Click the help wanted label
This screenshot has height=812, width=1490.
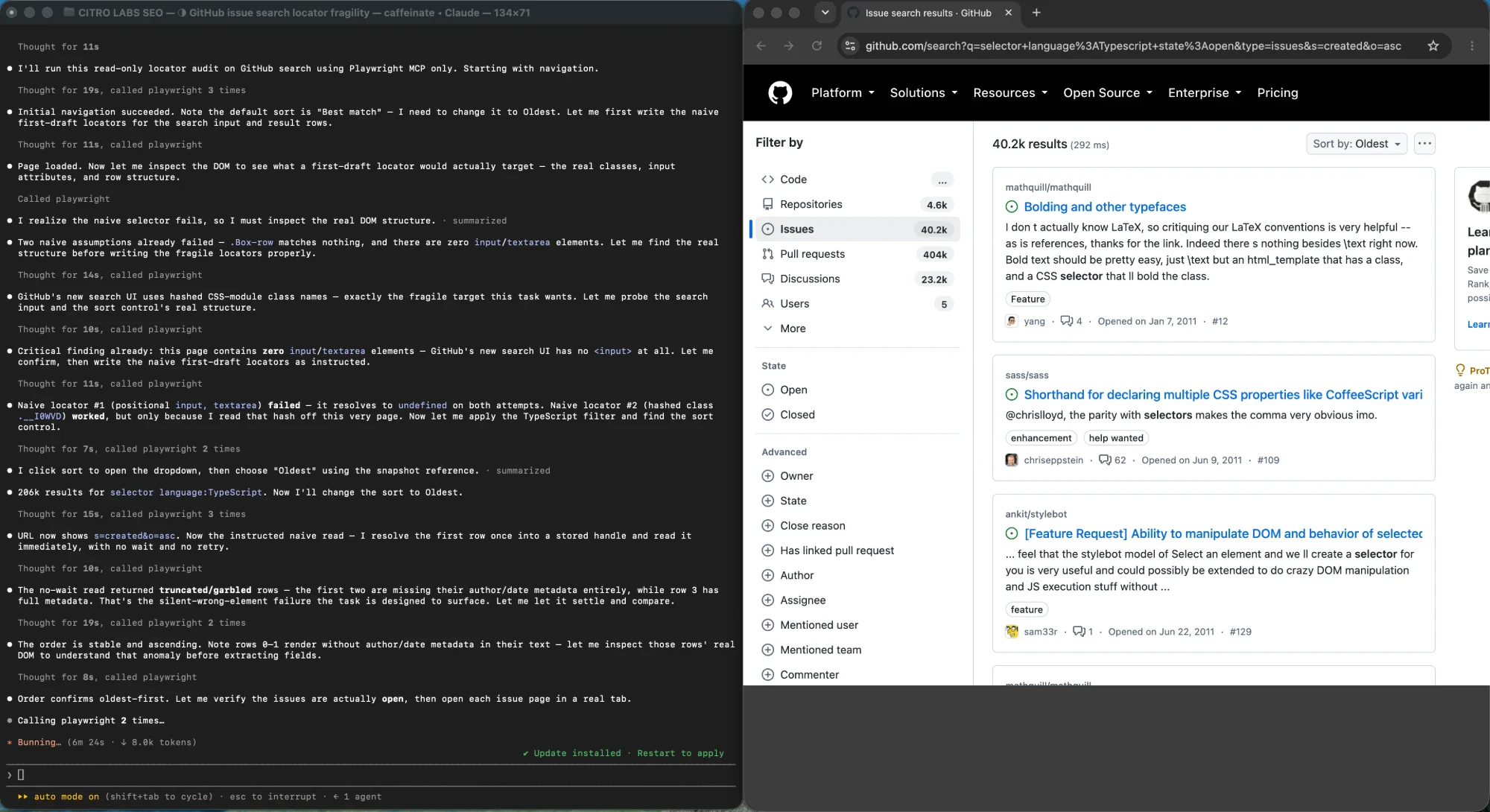pyautogui.click(x=1115, y=438)
